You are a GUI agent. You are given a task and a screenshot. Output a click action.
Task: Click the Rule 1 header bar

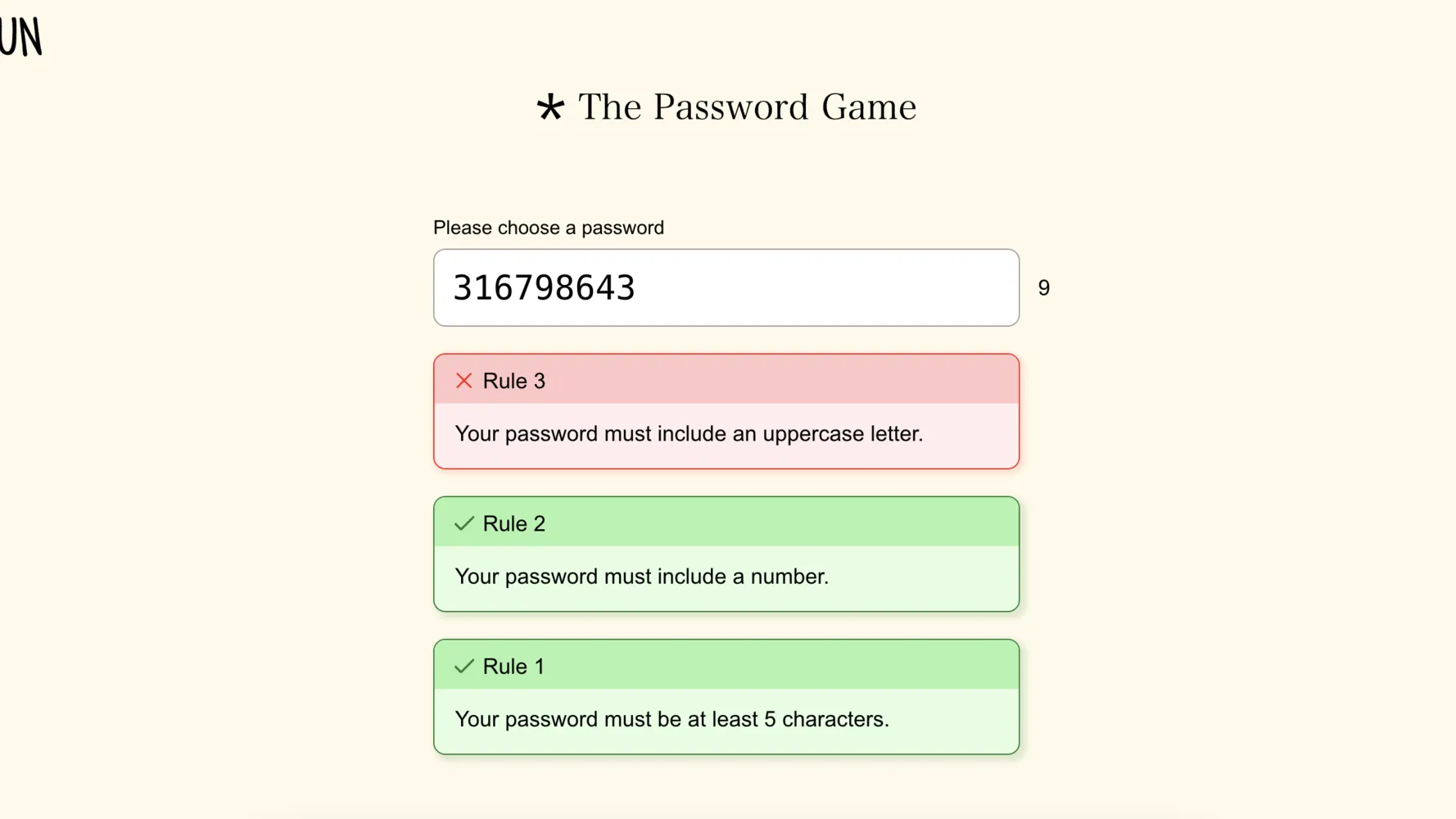[x=726, y=666]
